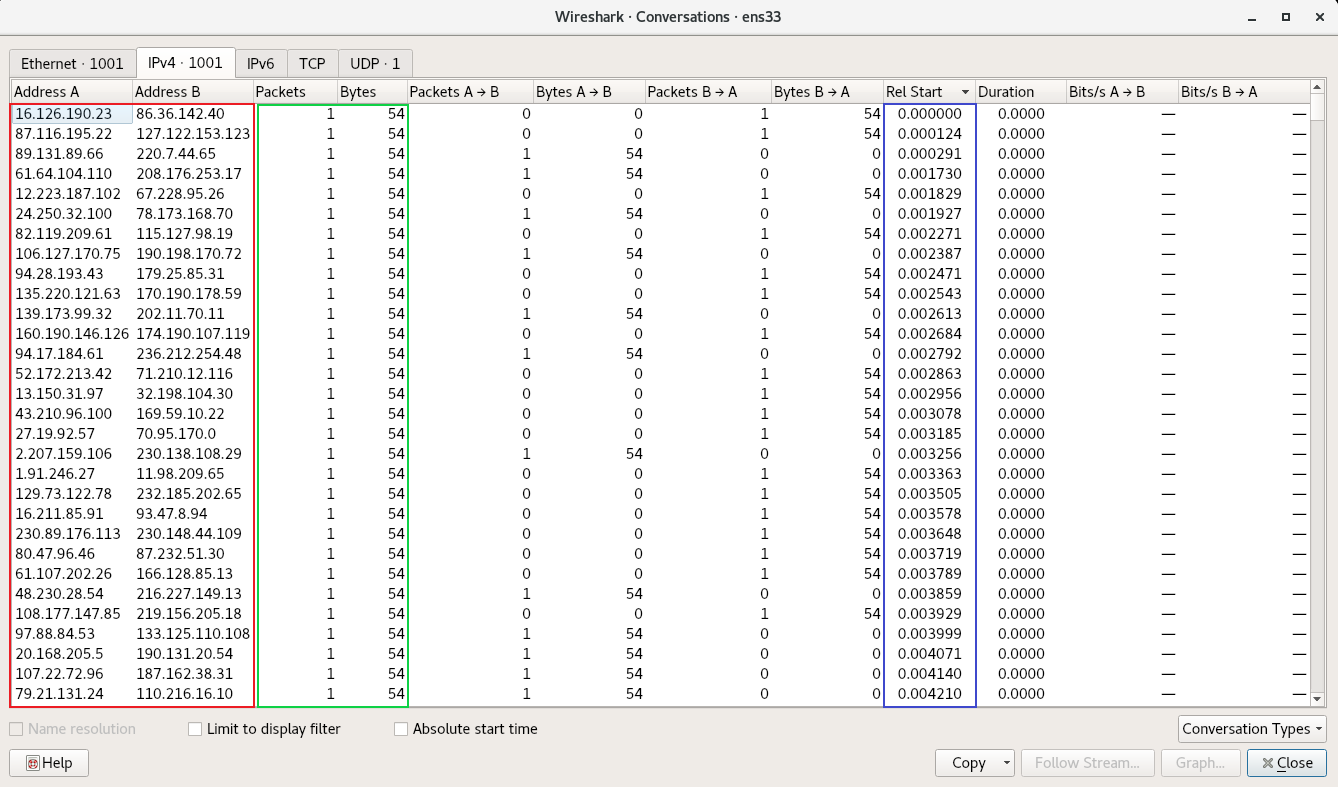1338x787 pixels.
Task: Switch to the TCP tab
Action: [312, 63]
